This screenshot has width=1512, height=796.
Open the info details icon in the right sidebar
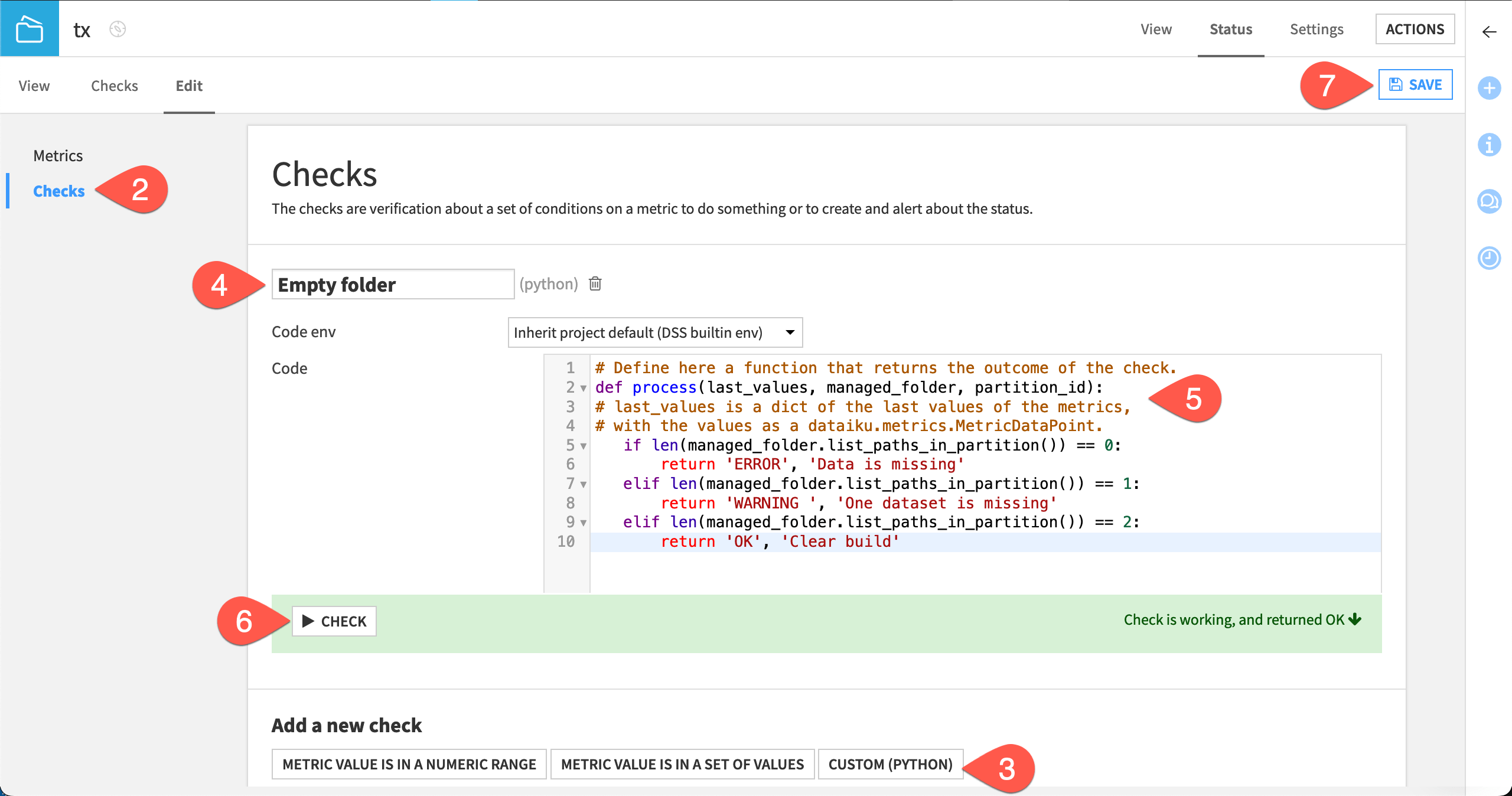[1490, 145]
